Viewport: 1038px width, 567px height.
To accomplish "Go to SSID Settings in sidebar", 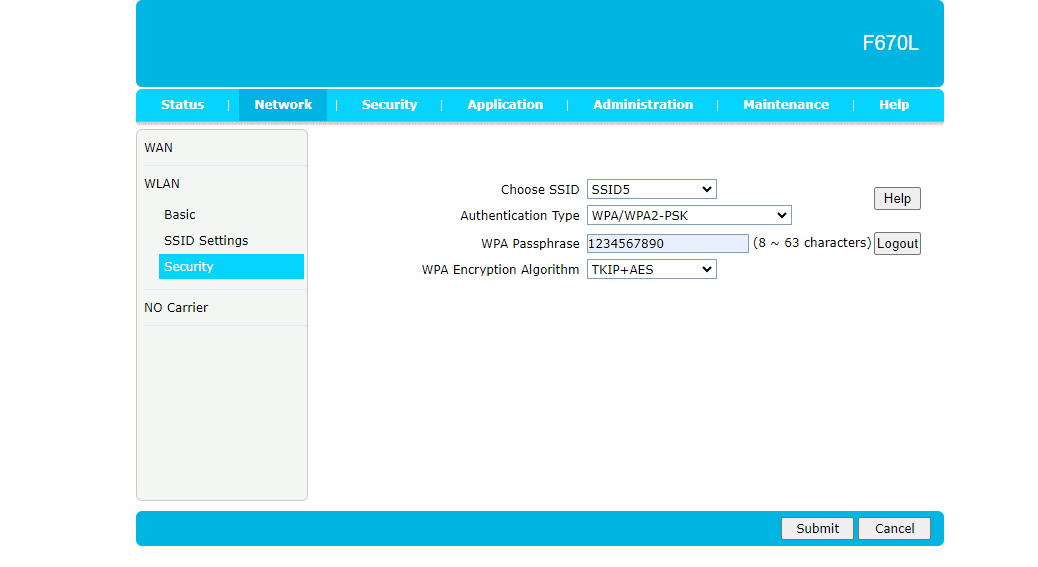I will coord(206,241).
